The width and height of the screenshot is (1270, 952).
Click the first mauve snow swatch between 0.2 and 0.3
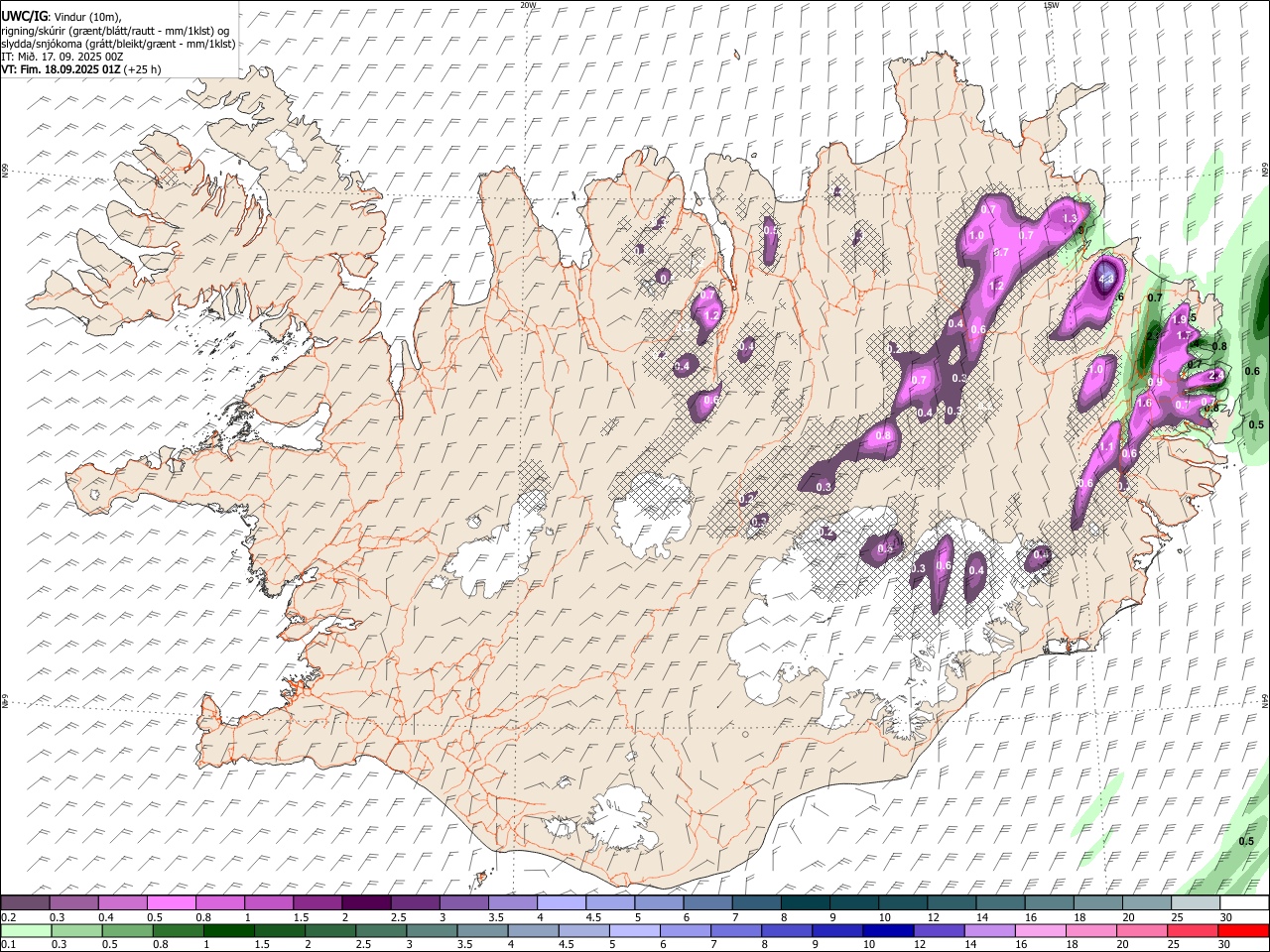pos(26,903)
